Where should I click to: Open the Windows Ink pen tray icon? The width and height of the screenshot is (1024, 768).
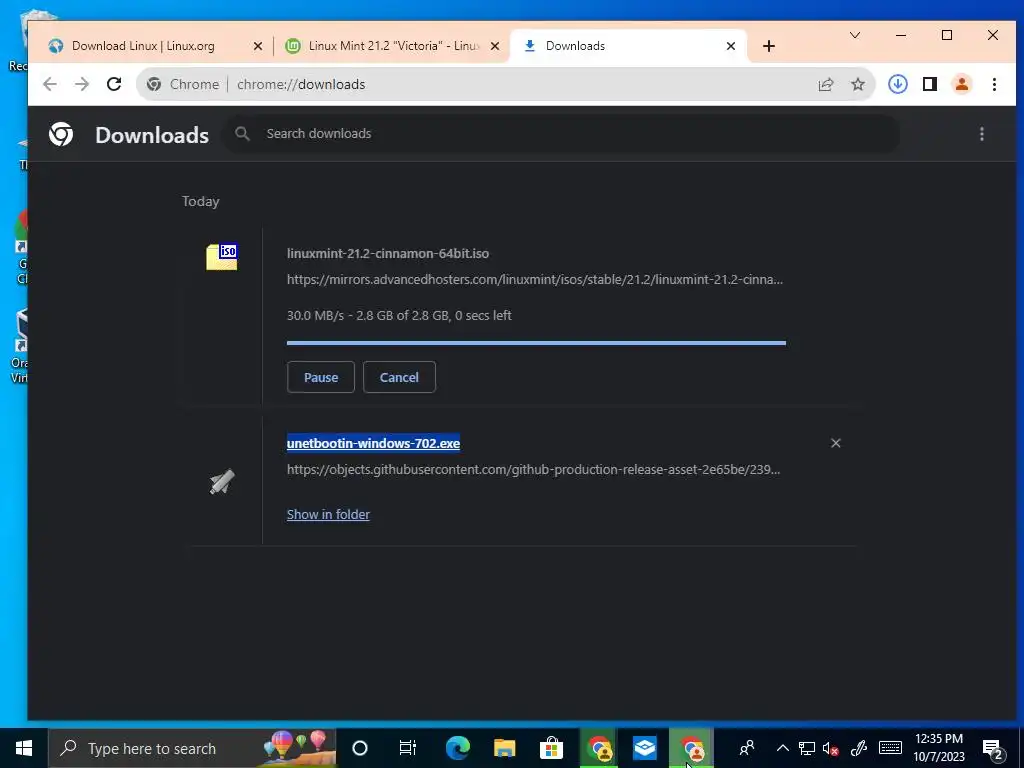(x=859, y=748)
